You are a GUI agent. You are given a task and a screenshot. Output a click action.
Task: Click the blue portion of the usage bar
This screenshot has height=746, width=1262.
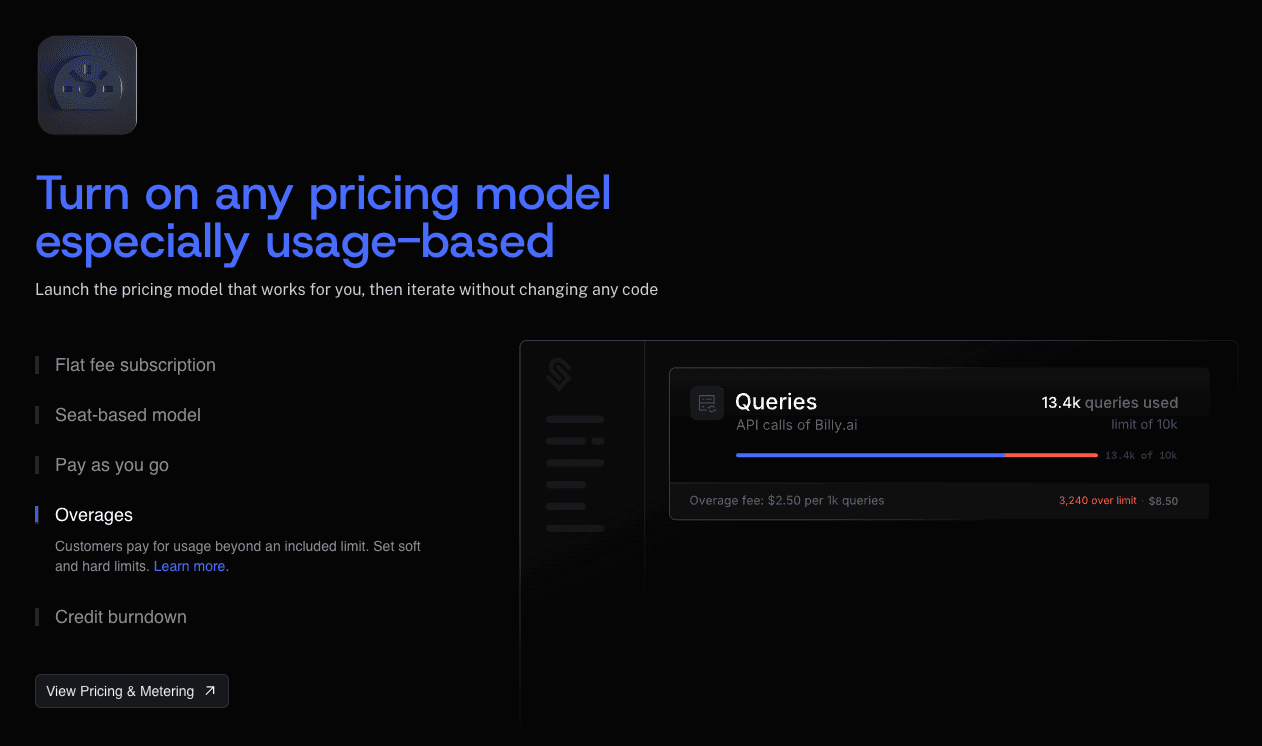point(870,455)
